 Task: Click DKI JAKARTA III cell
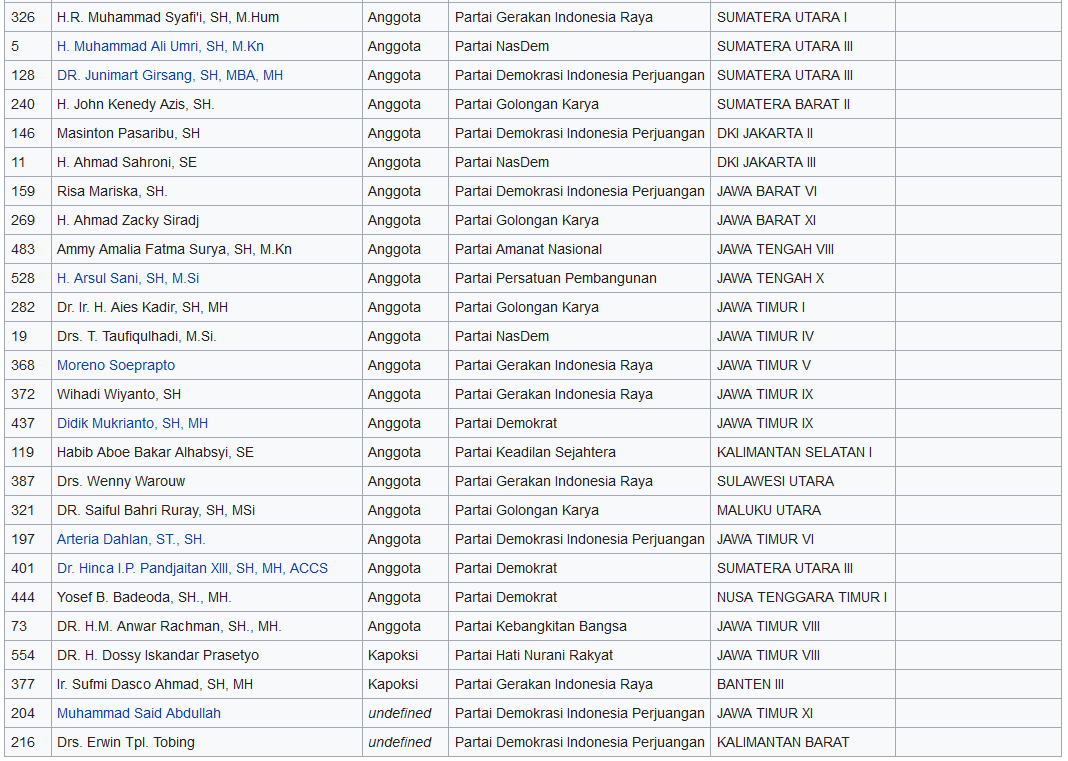pyautogui.click(x=803, y=162)
